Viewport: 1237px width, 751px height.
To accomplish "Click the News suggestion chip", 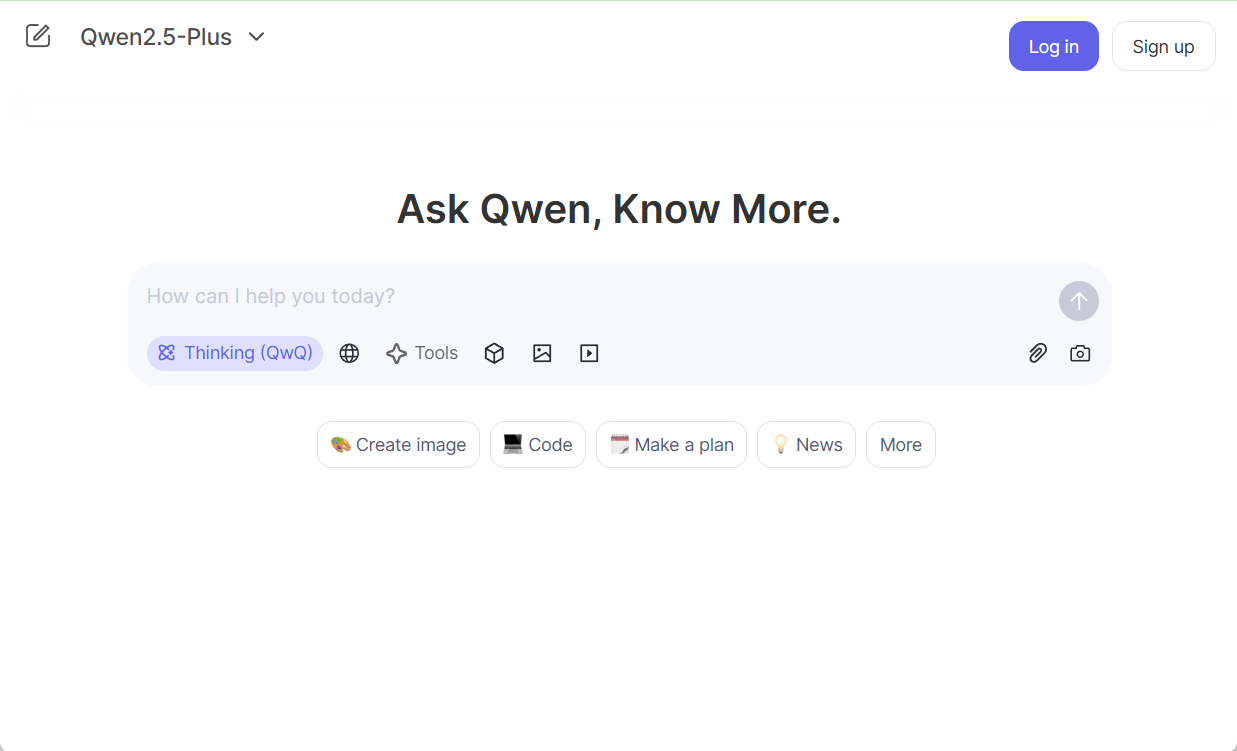I will 806,445.
